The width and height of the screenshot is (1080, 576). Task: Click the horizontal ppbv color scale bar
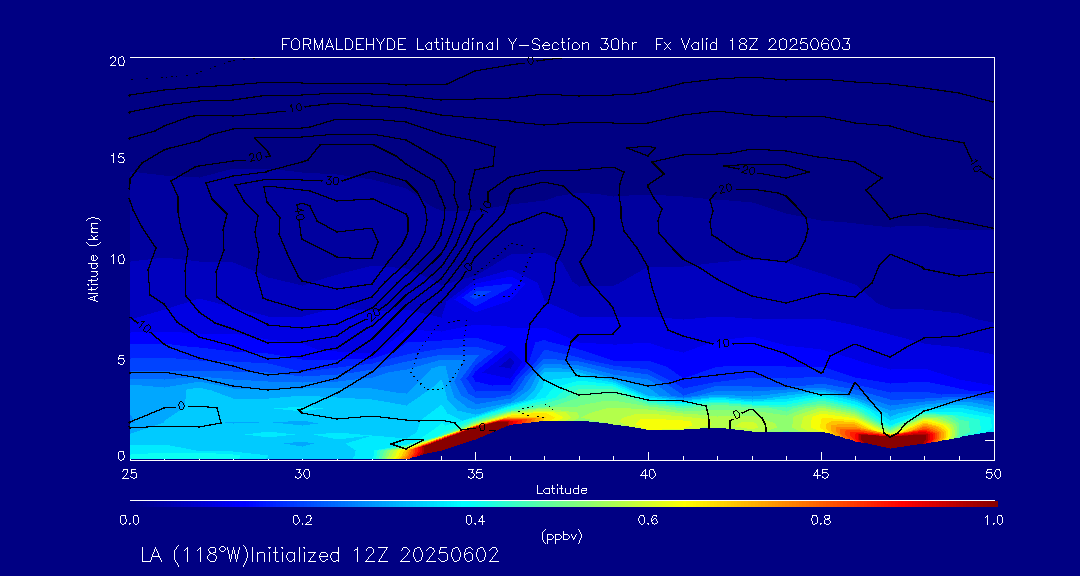click(x=563, y=504)
